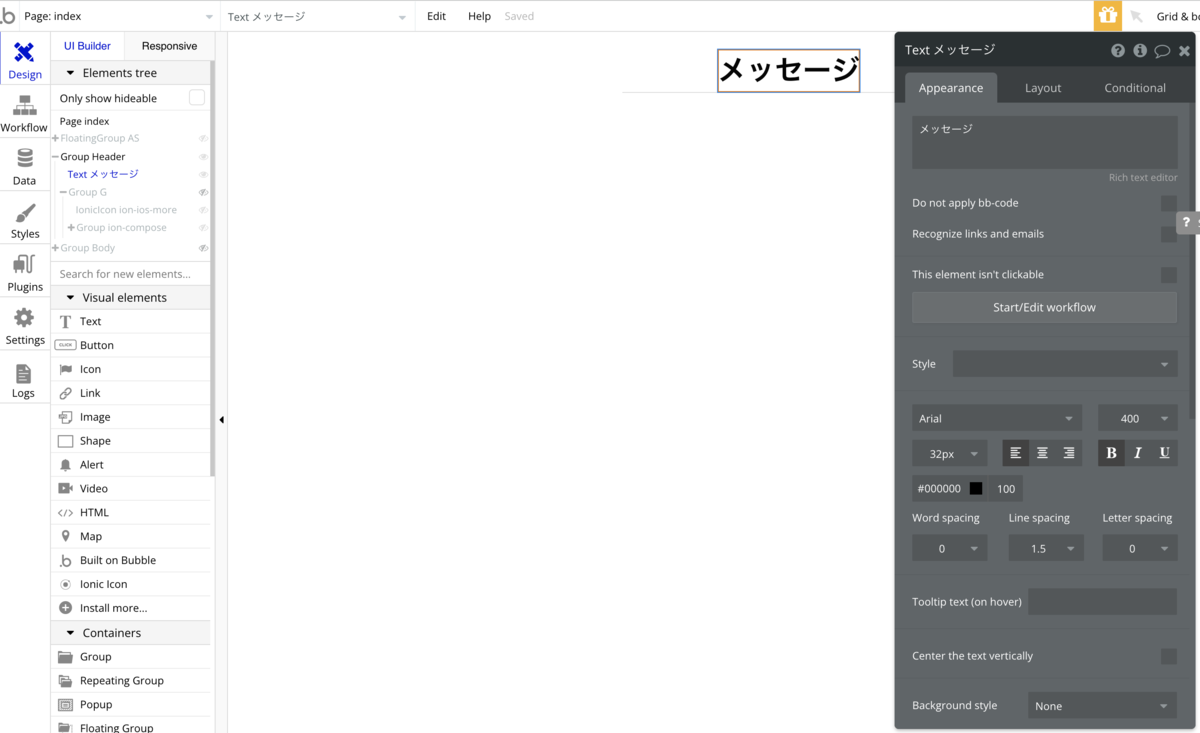1200x733 pixels.
Task: Click the Search for new elements field
Action: [131, 274]
